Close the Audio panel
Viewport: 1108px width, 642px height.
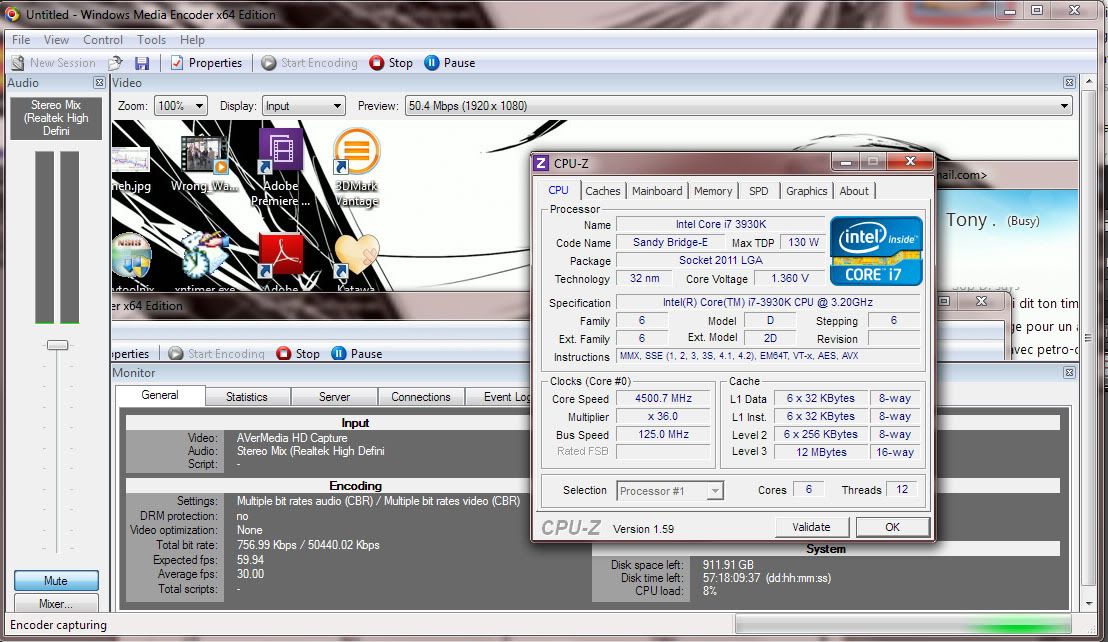click(x=100, y=83)
